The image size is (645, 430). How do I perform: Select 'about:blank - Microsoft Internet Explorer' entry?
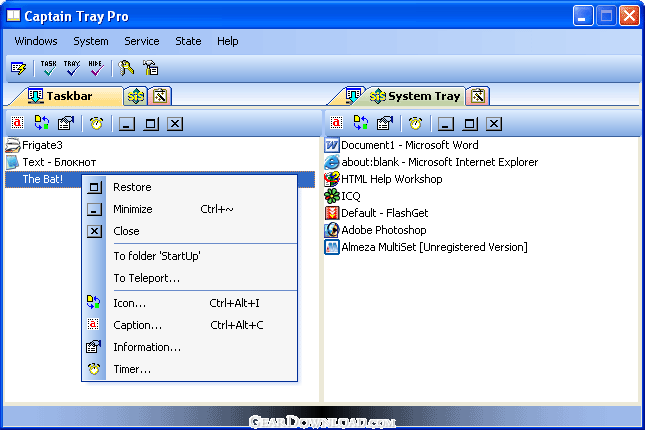439,162
